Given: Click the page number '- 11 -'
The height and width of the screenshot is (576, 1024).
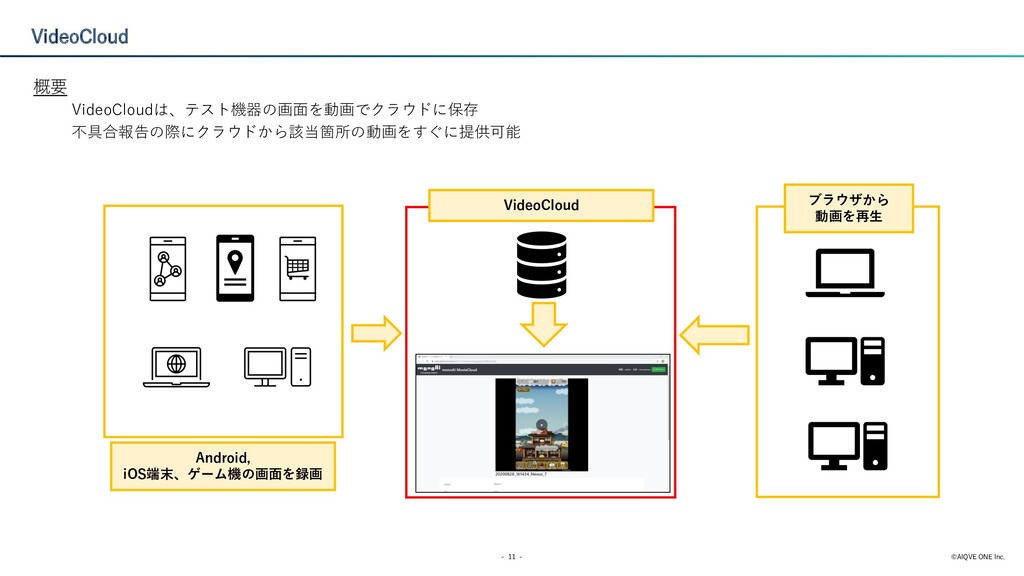Looking at the screenshot, I should (511, 557).
